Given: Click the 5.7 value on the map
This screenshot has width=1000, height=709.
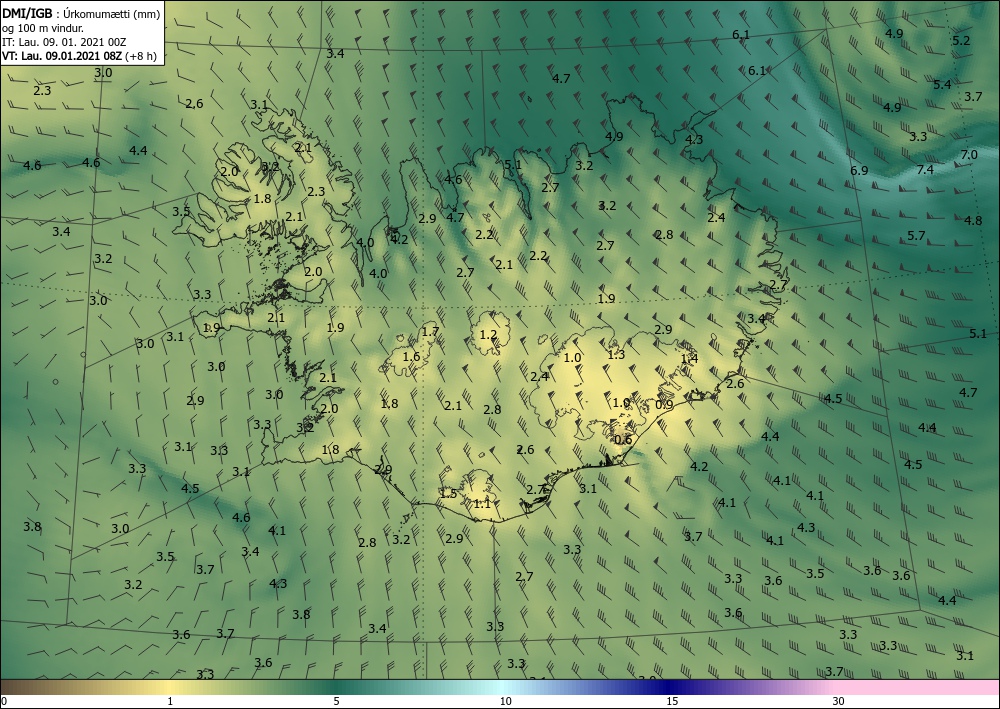Looking at the screenshot, I should pyautogui.click(x=916, y=236).
